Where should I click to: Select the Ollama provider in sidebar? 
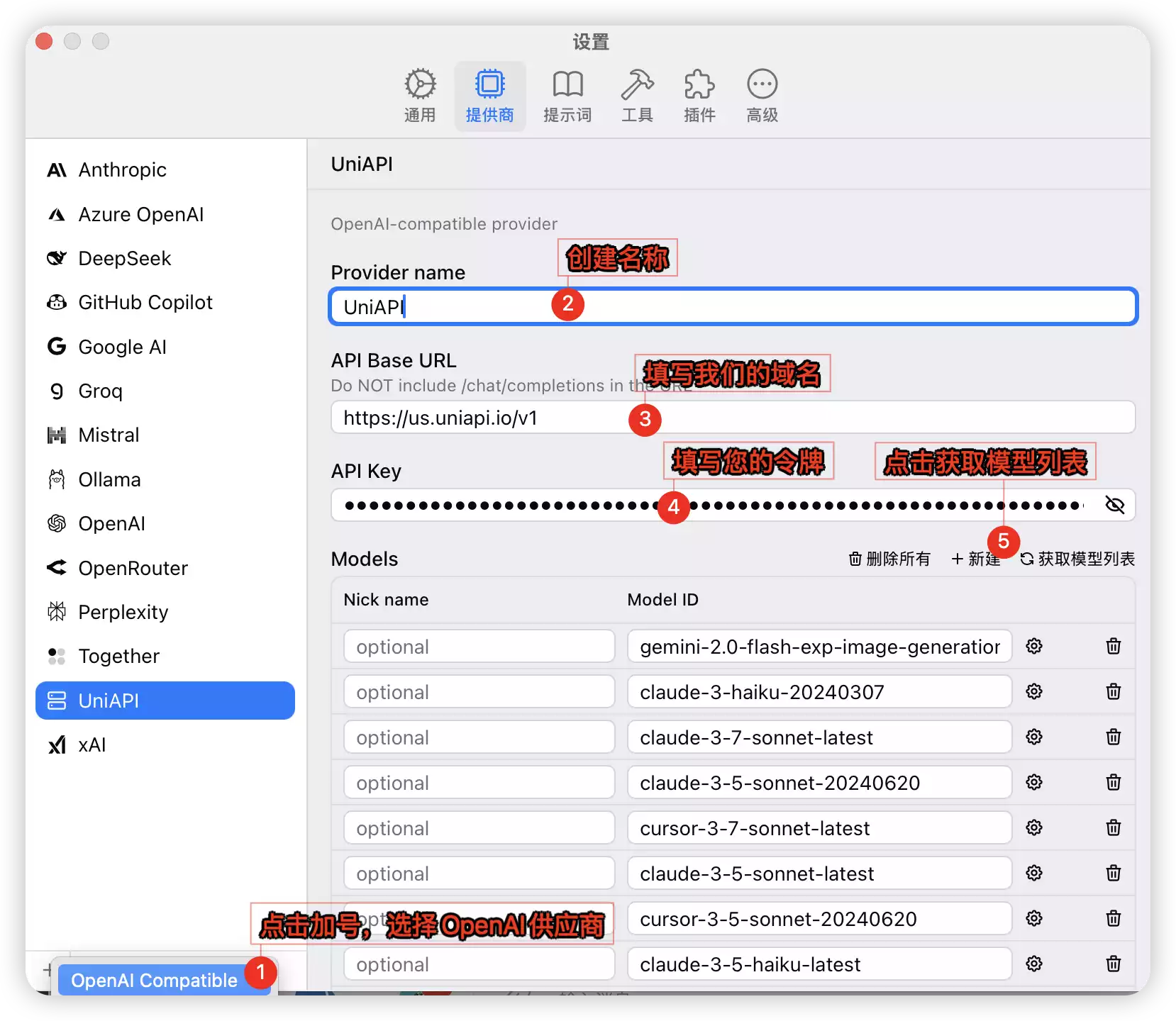109,480
